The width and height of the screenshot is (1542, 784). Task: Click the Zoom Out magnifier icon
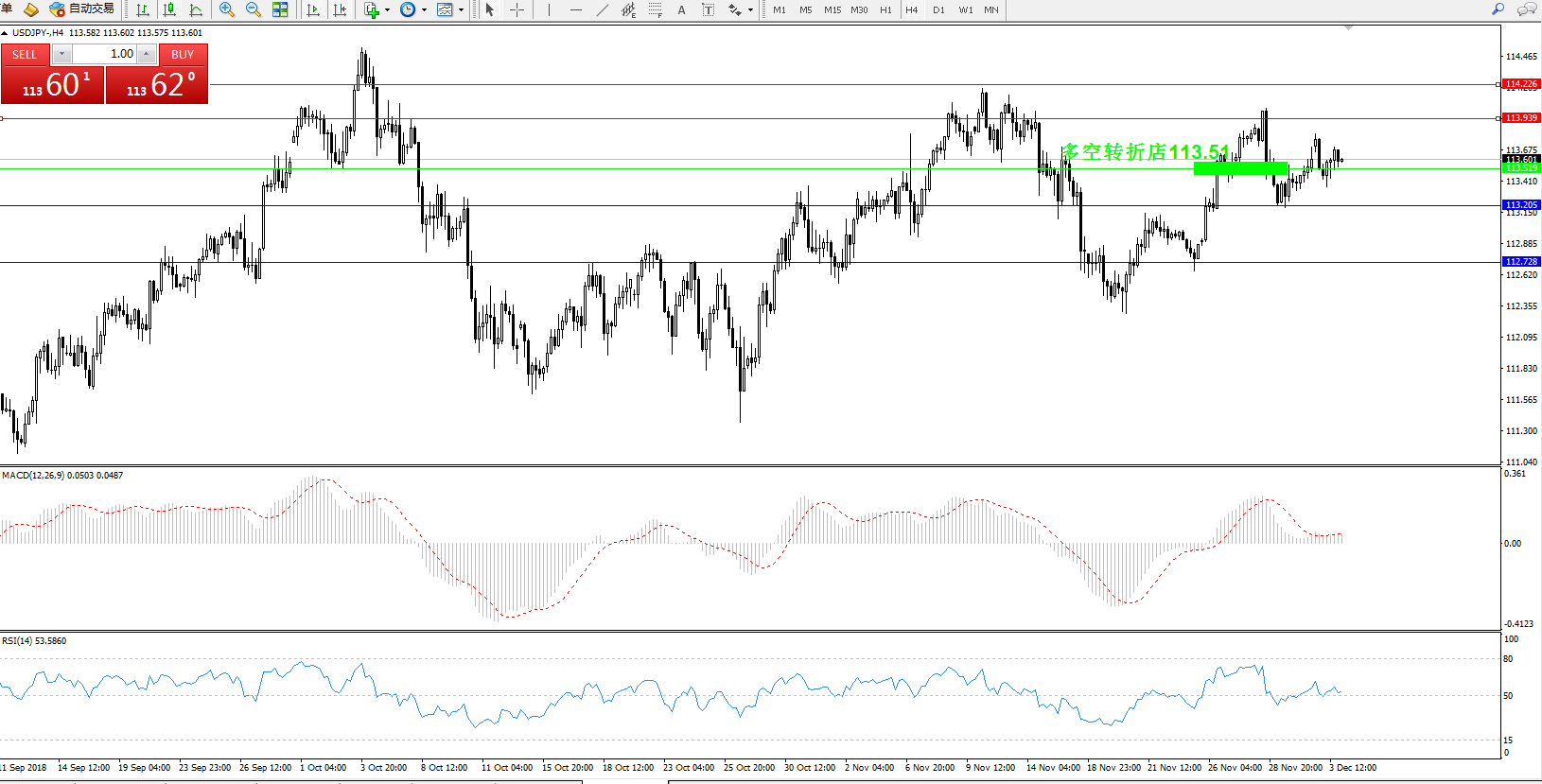pos(253,9)
